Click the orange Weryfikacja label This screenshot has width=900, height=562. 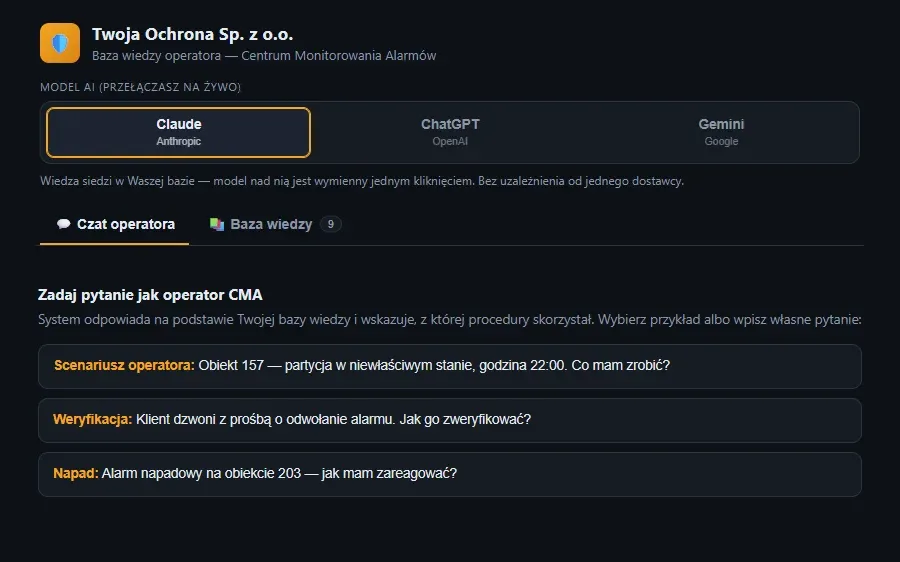pyautogui.click(x=92, y=419)
